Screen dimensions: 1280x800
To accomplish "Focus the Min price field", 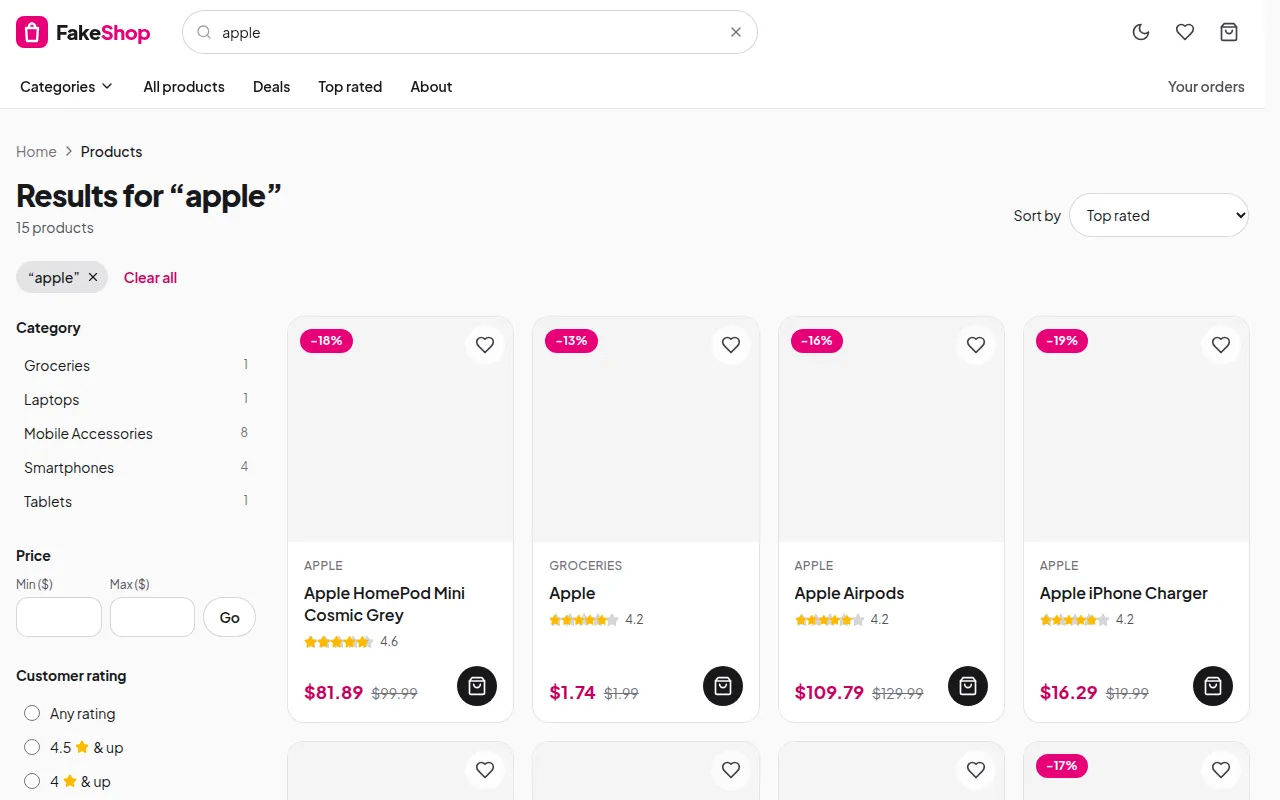I will [x=59, y=617].
